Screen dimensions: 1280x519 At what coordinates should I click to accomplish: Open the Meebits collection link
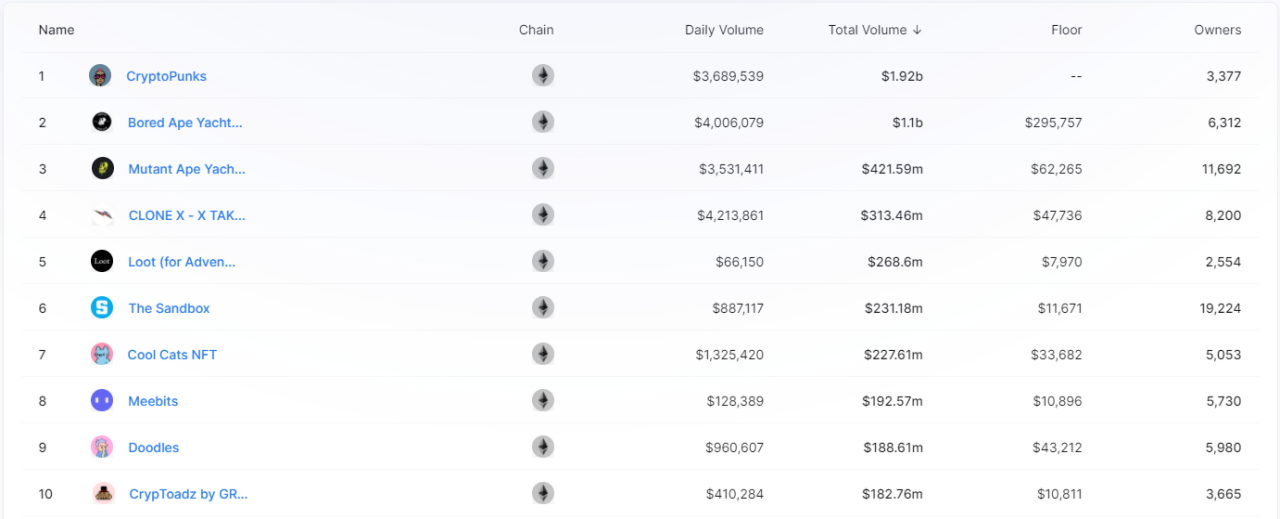[x=153, y=401]
